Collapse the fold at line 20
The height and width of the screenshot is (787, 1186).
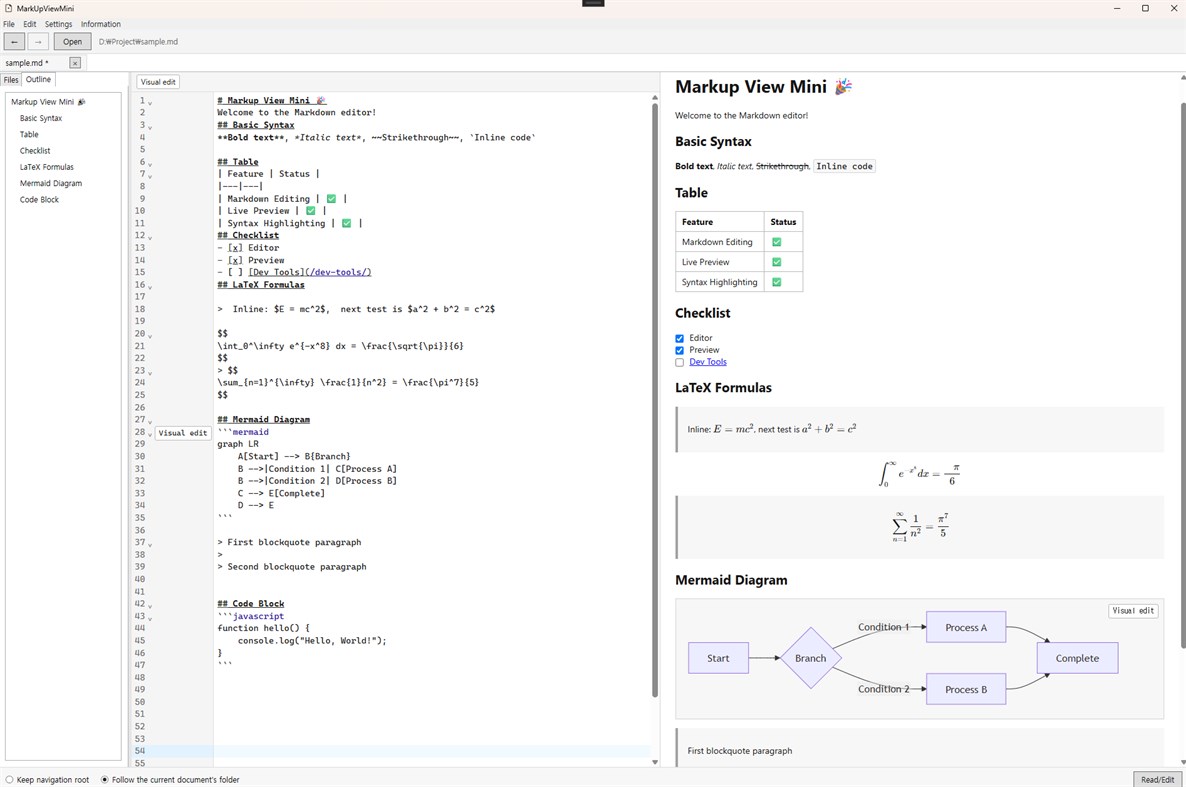150,335
